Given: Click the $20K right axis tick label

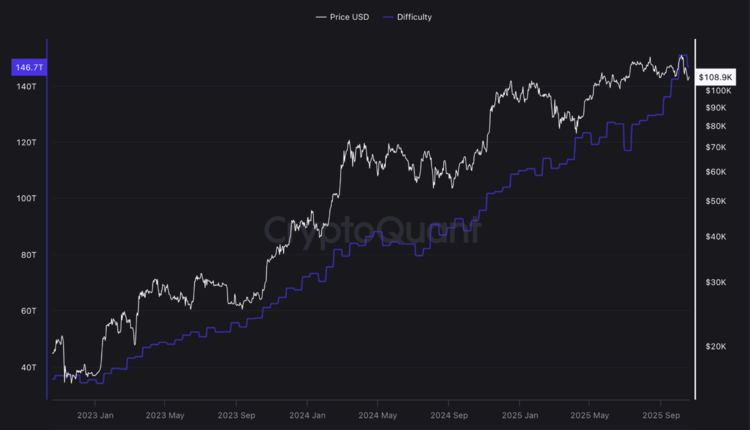Looking at the screenshot, I should (x=716, y=346).
